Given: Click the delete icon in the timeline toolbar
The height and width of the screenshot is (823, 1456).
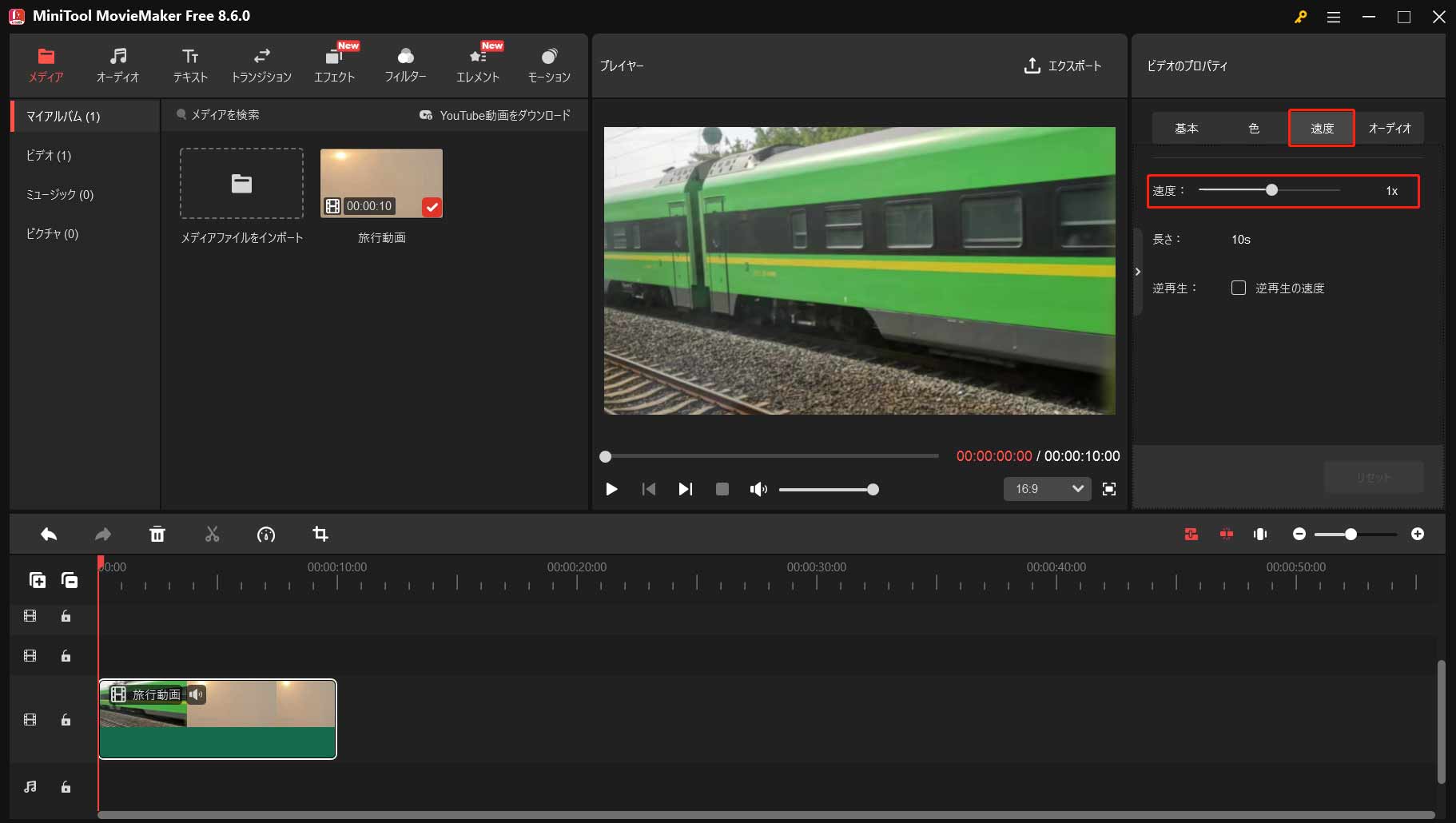Looking at the screenshot, I should tap(157, 534).
